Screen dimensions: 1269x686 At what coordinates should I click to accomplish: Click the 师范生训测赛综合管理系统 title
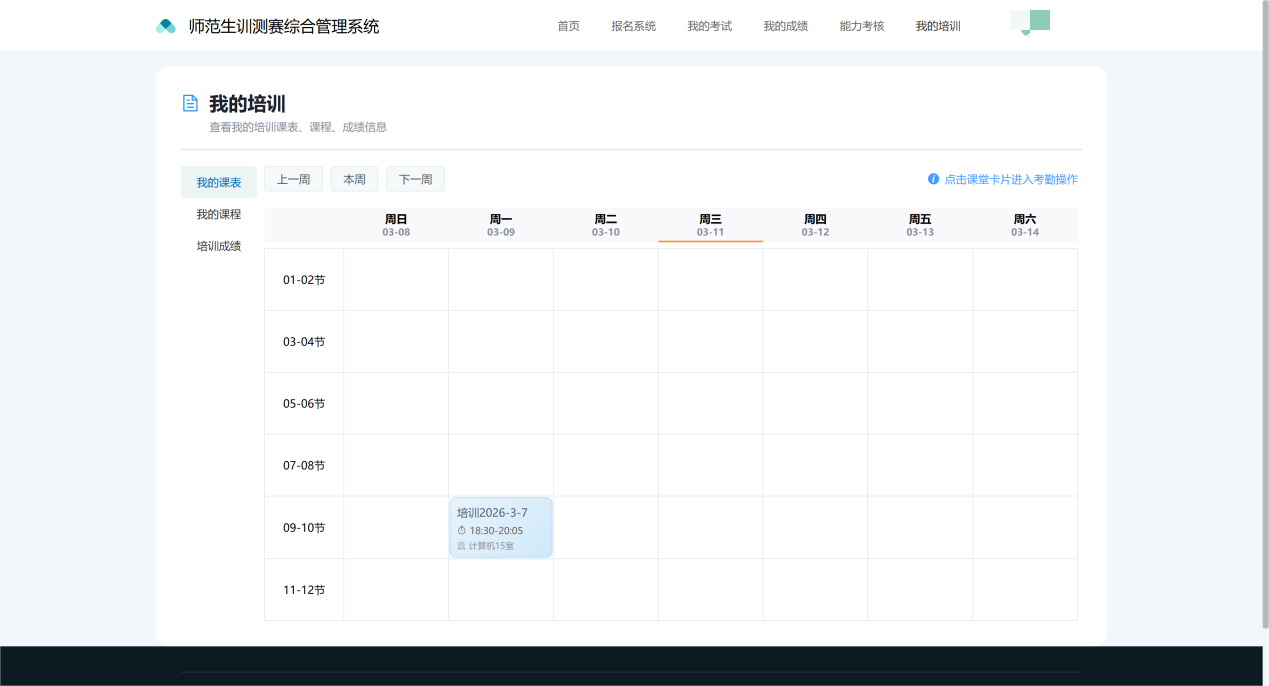[x=284, y=26]
